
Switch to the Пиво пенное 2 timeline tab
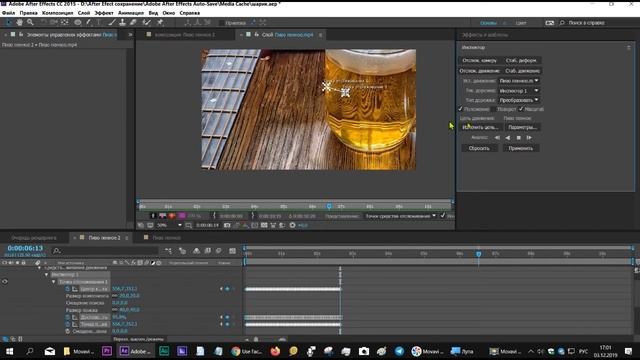(104, 238)
